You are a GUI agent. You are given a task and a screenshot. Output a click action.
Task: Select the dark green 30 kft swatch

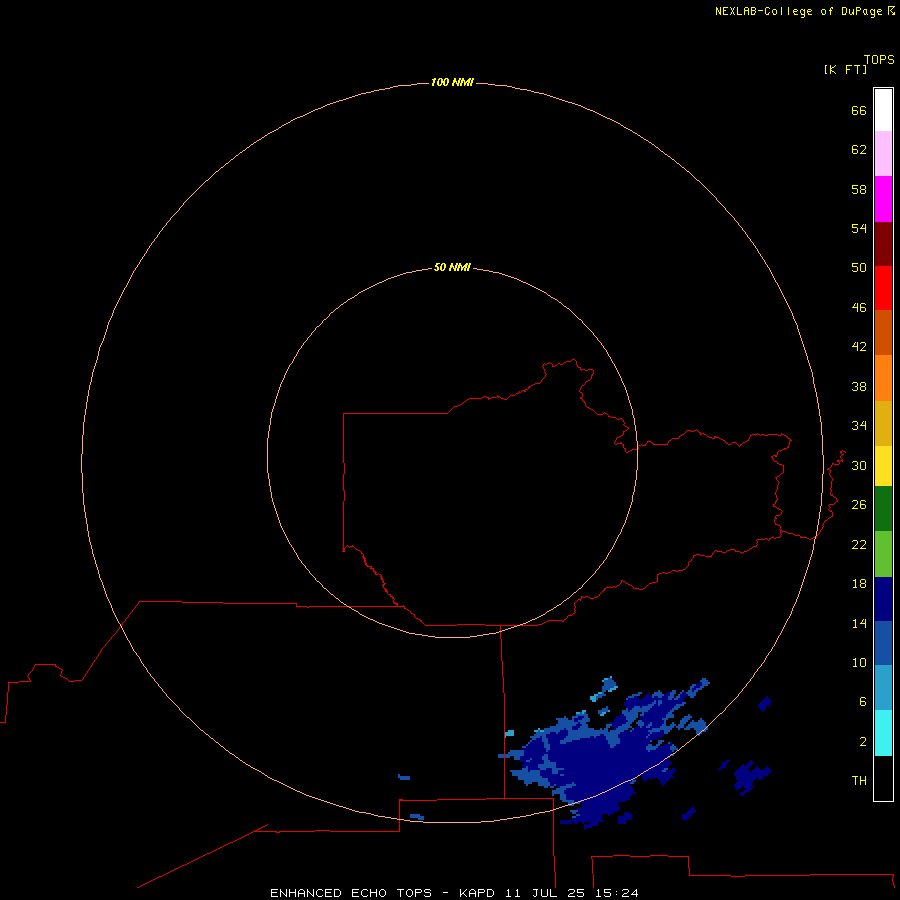click(x=883, y=509)
